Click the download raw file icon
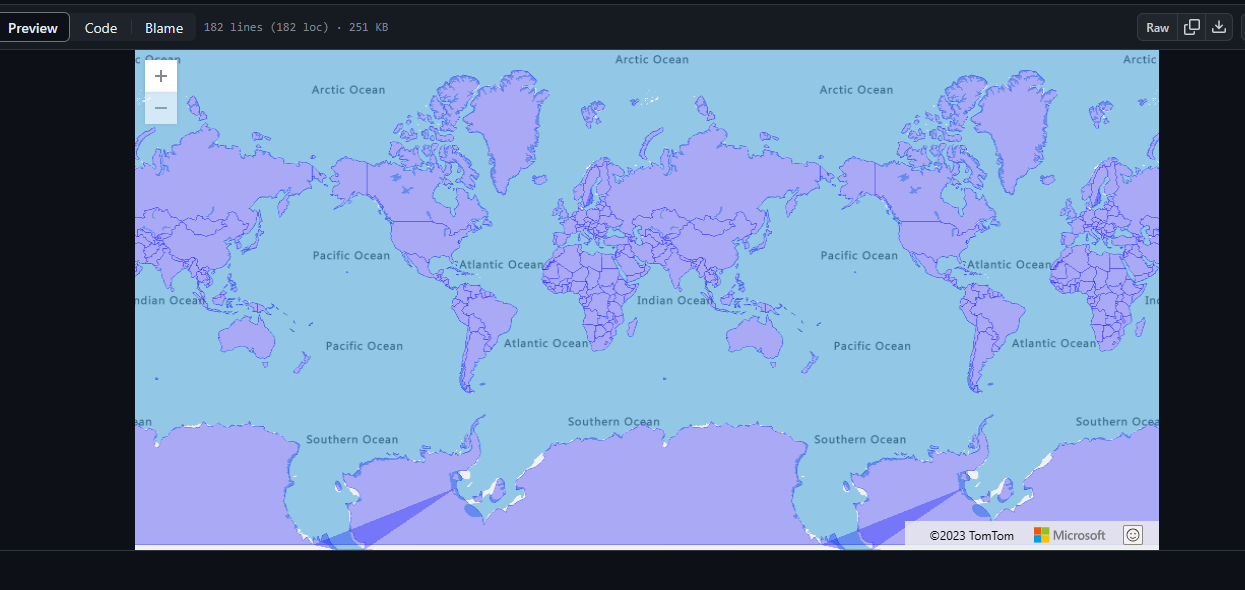1245x590 pixels. [1219, 27]
